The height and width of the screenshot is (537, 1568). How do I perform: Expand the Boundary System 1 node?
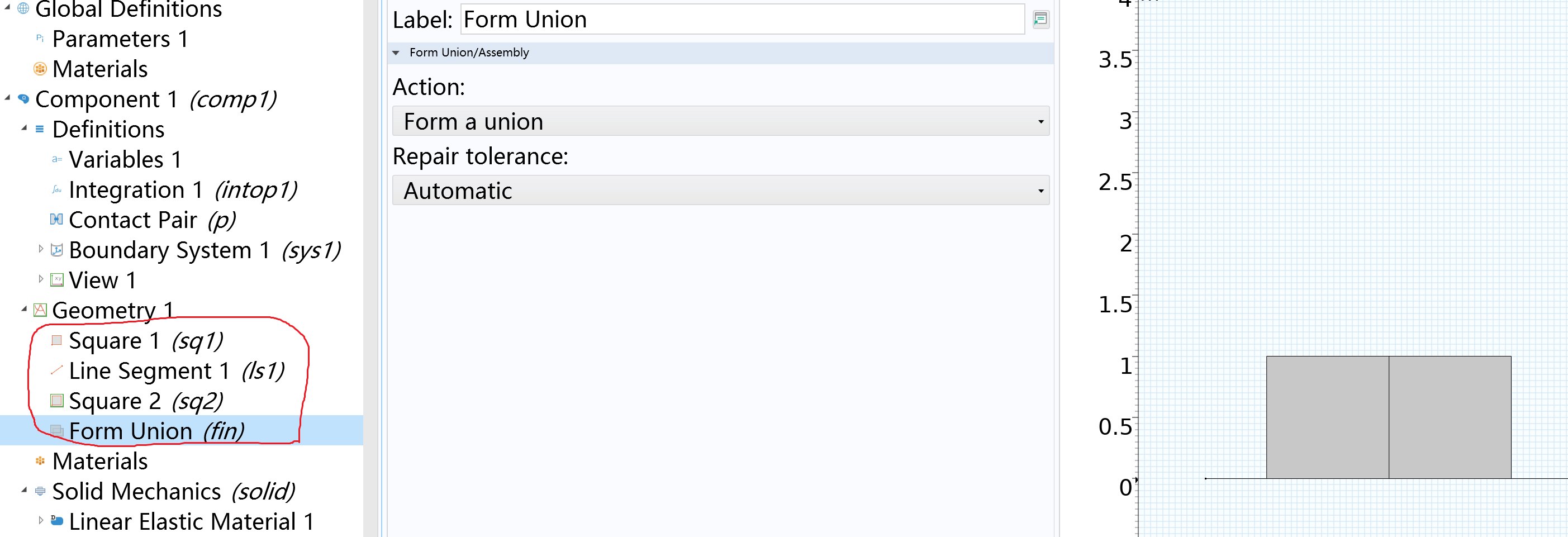[41, 249]
